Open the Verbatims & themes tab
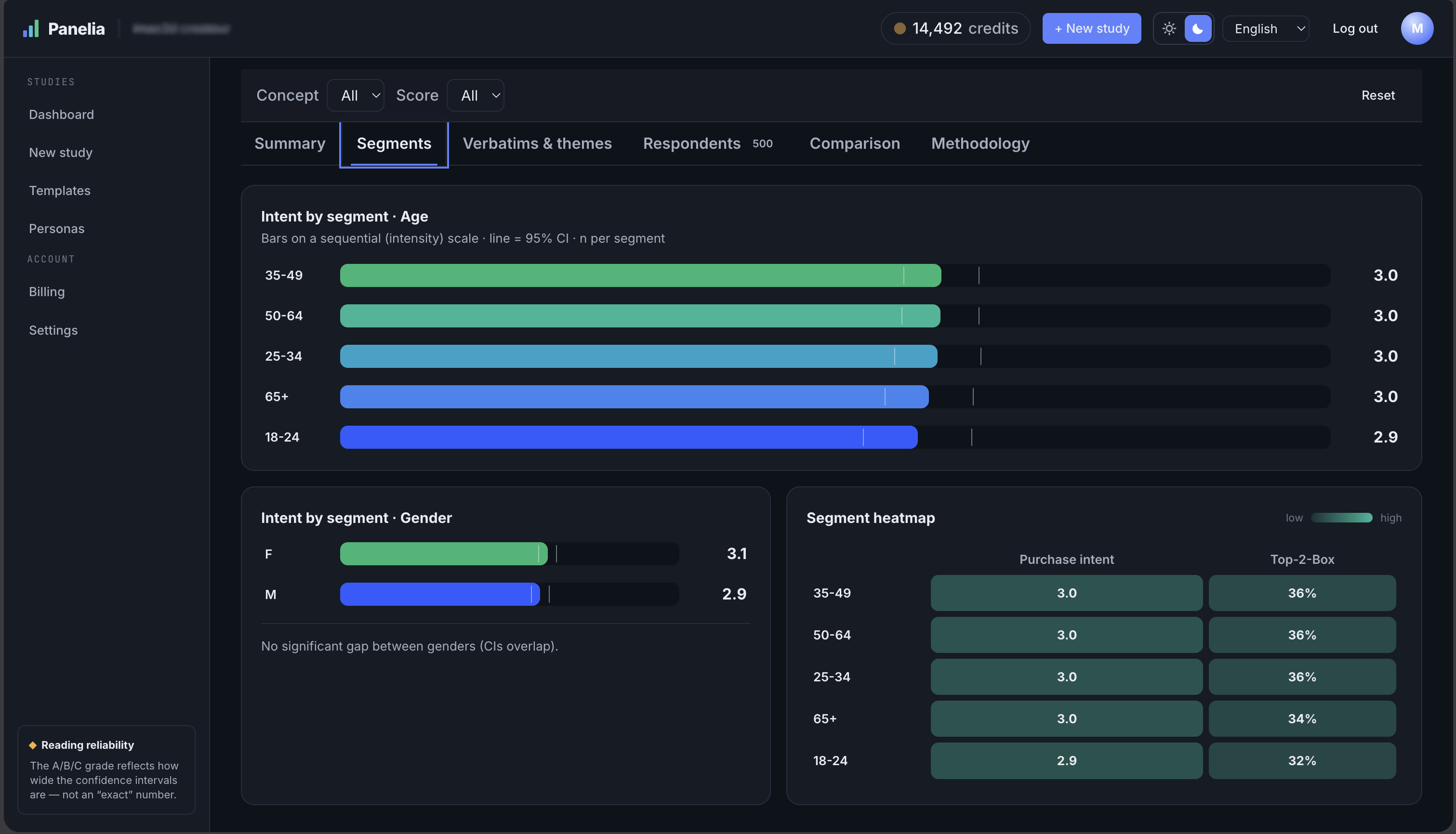1456x834 pixels. pyautogui.click(x=538, y=143)
